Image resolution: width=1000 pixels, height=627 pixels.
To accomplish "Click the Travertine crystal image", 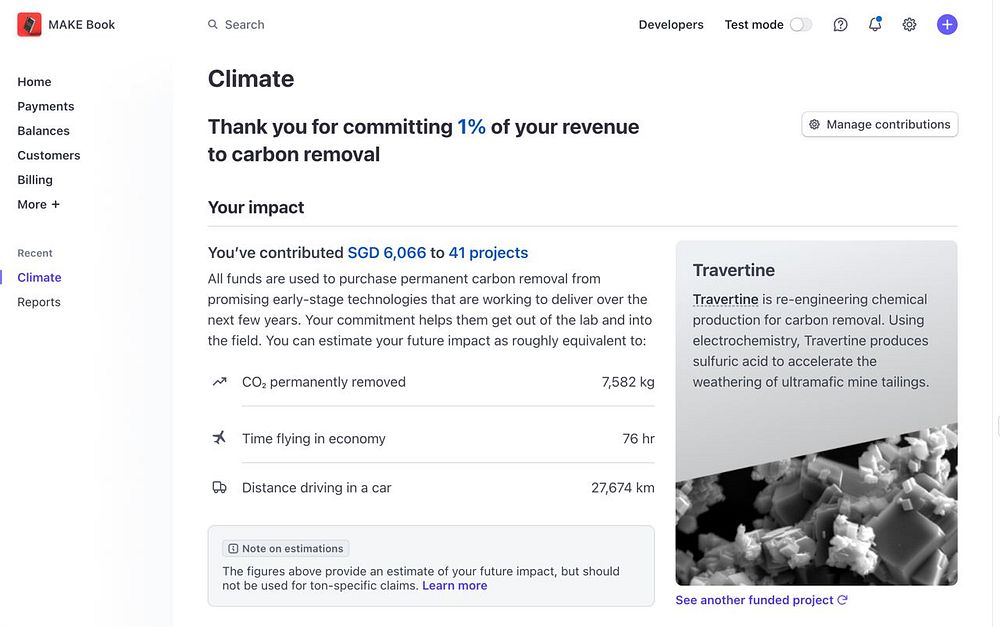I will click(x=816, y=510).
